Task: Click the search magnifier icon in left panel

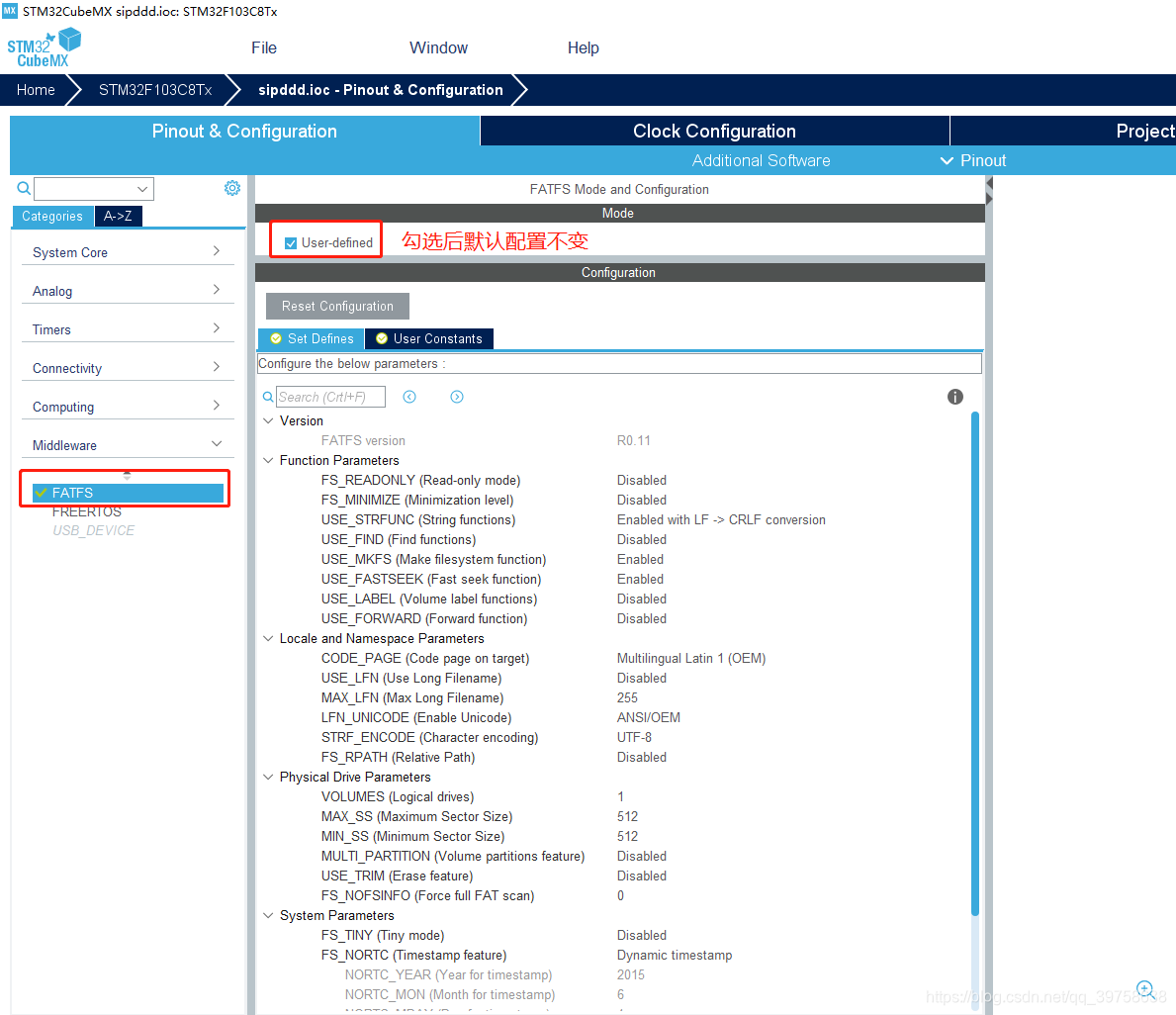Action: click(24, 188)
